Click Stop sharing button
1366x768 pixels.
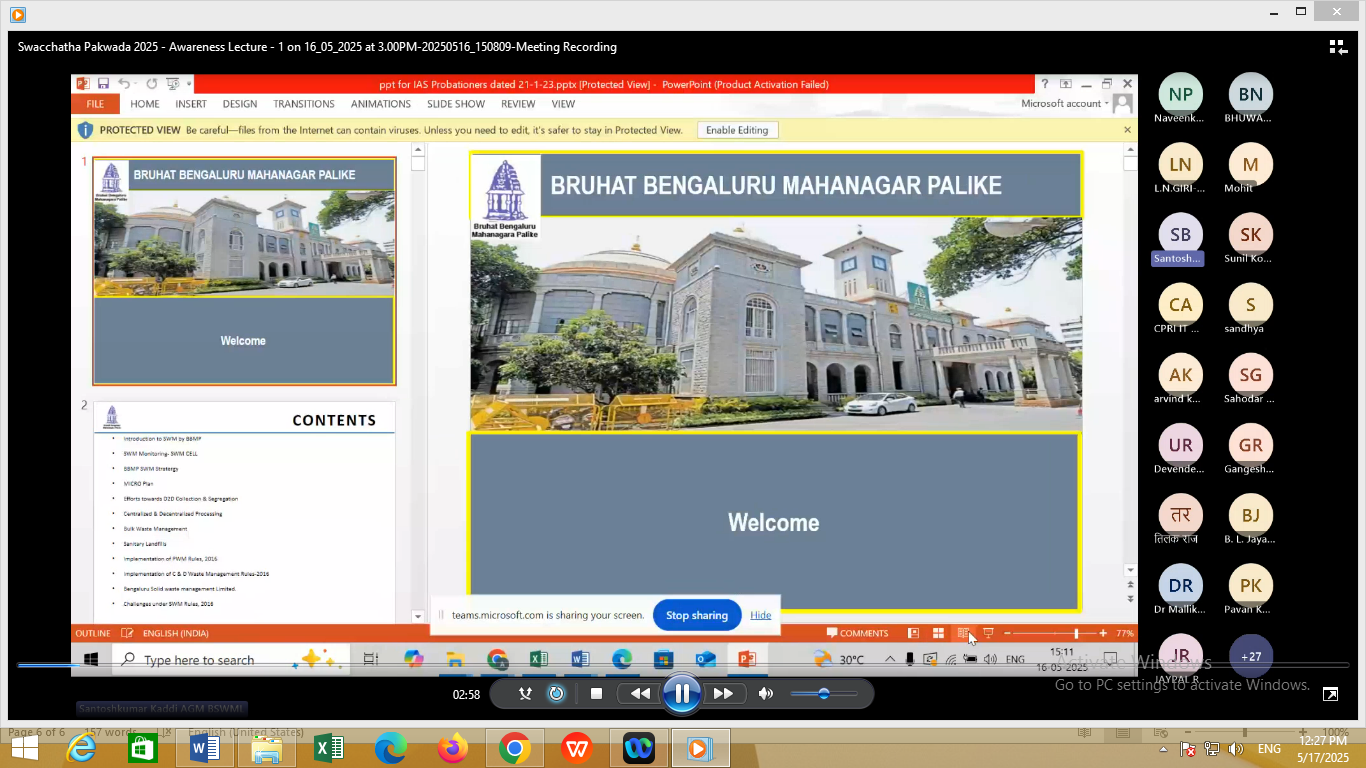pos(697,615)
